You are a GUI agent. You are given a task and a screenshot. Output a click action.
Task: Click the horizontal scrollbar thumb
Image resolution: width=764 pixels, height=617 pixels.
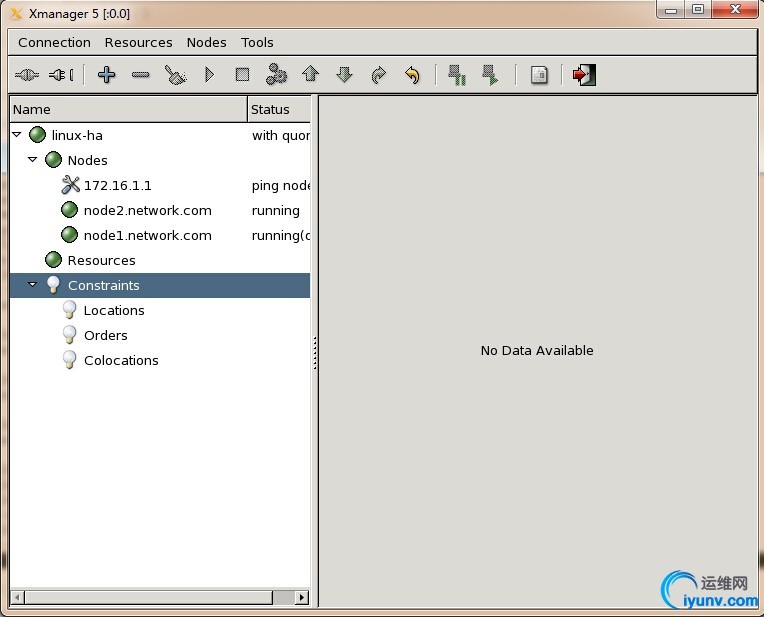149,597
